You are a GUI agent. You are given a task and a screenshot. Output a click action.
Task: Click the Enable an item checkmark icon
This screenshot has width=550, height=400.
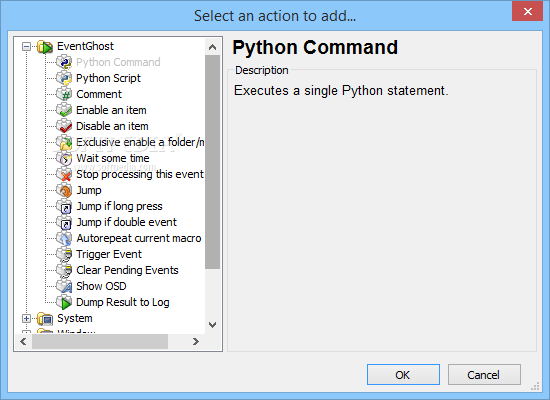64,110
